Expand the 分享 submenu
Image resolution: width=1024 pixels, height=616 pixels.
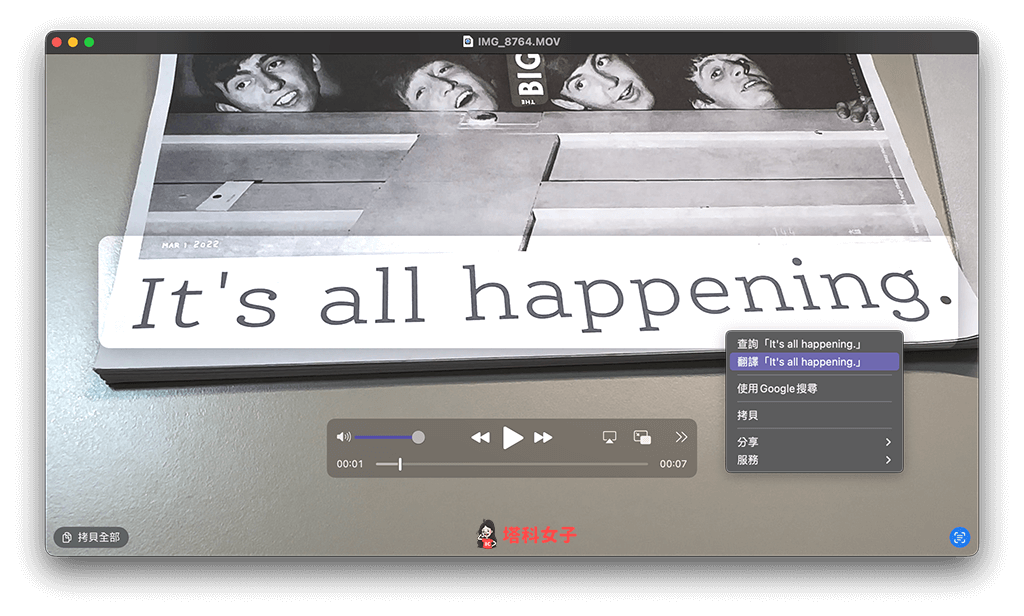(x=814, y=442)
